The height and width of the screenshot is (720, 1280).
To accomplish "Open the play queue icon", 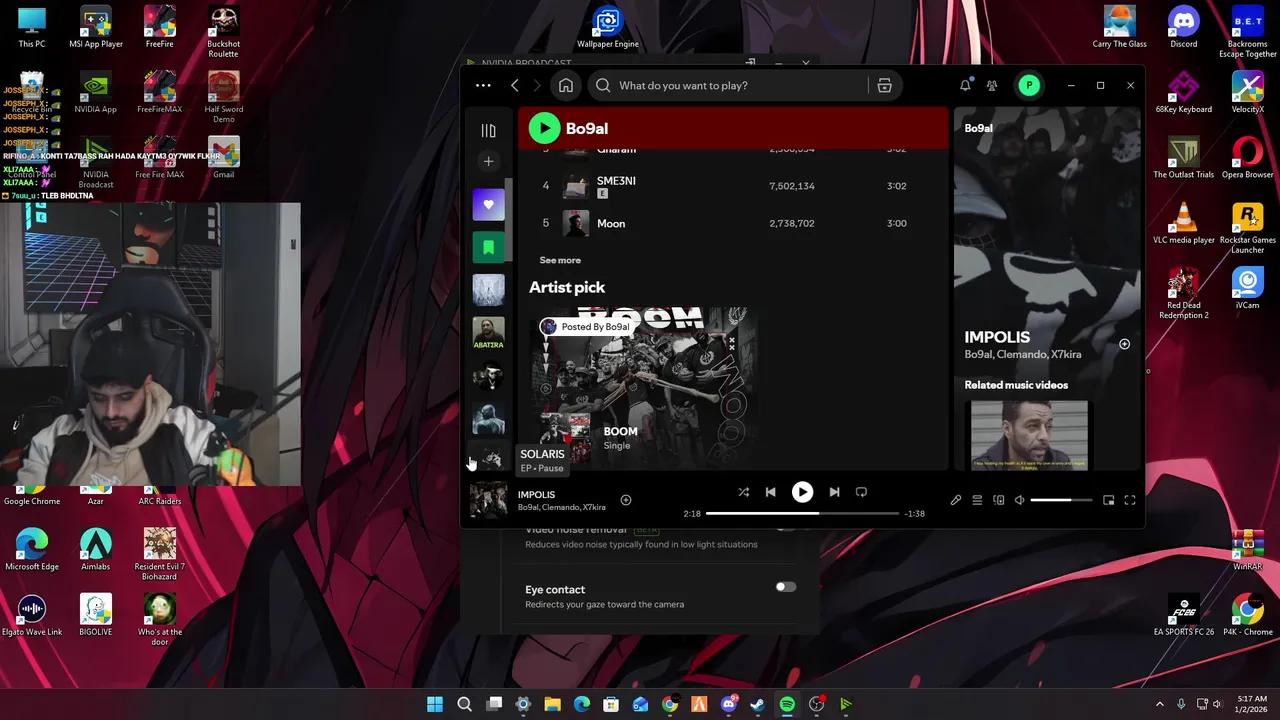I will pyautogui.click(x=977, y=500).
